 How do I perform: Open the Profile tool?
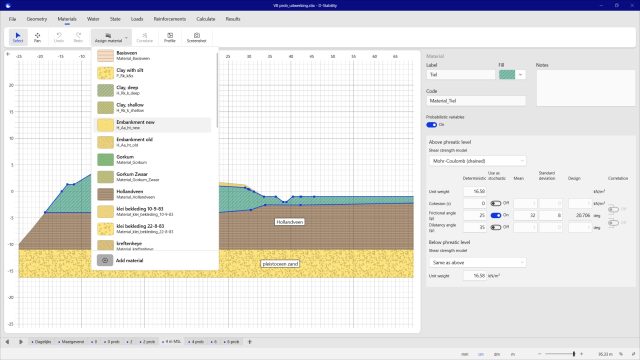[x=169, y=37]
